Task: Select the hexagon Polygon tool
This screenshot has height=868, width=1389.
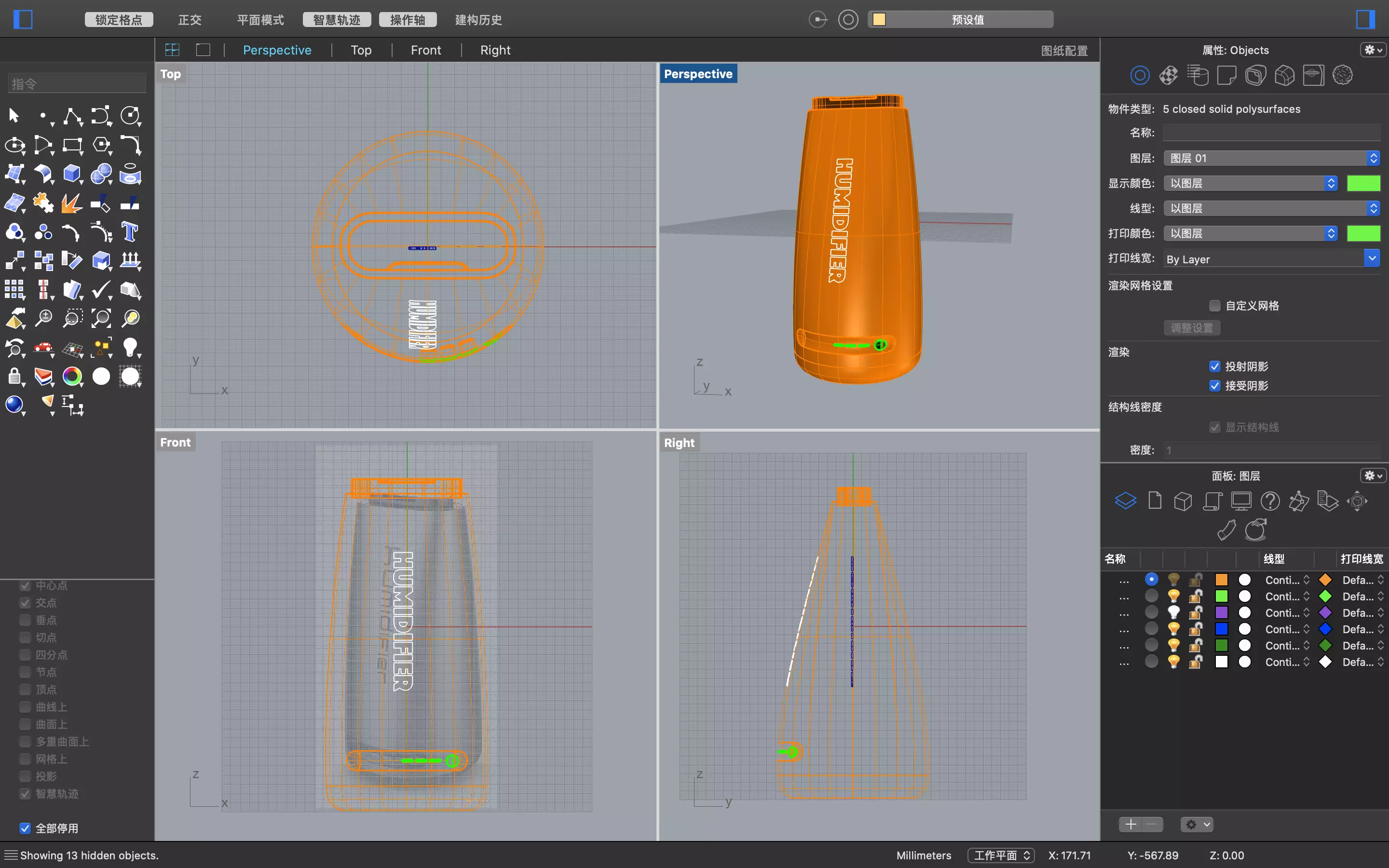Action: (x=102, y=145)
